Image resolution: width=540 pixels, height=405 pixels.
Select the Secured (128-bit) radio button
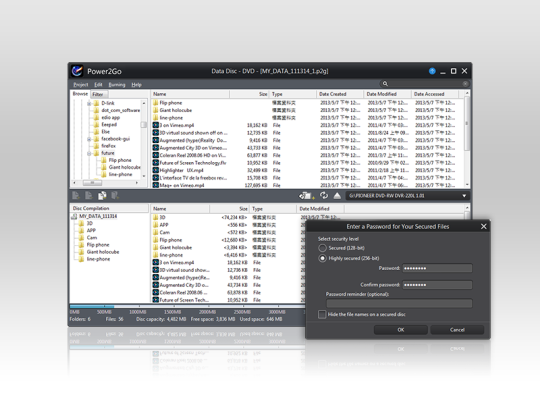(x=322, y=248)
